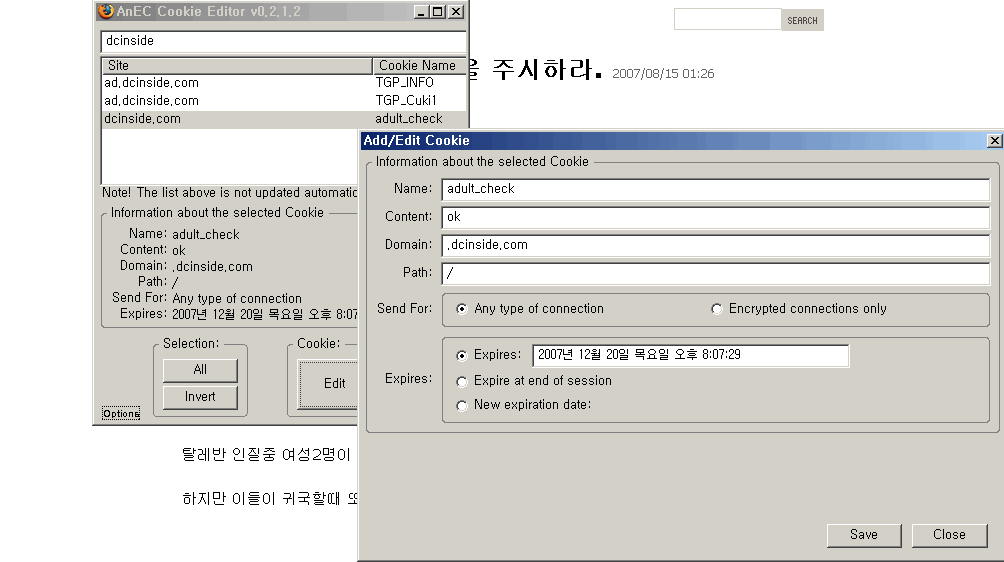Viewport: 1004px width, 562px height.
Task: Maximize the AnEC Cookie Editor window
Action: [x=437, y=12]
